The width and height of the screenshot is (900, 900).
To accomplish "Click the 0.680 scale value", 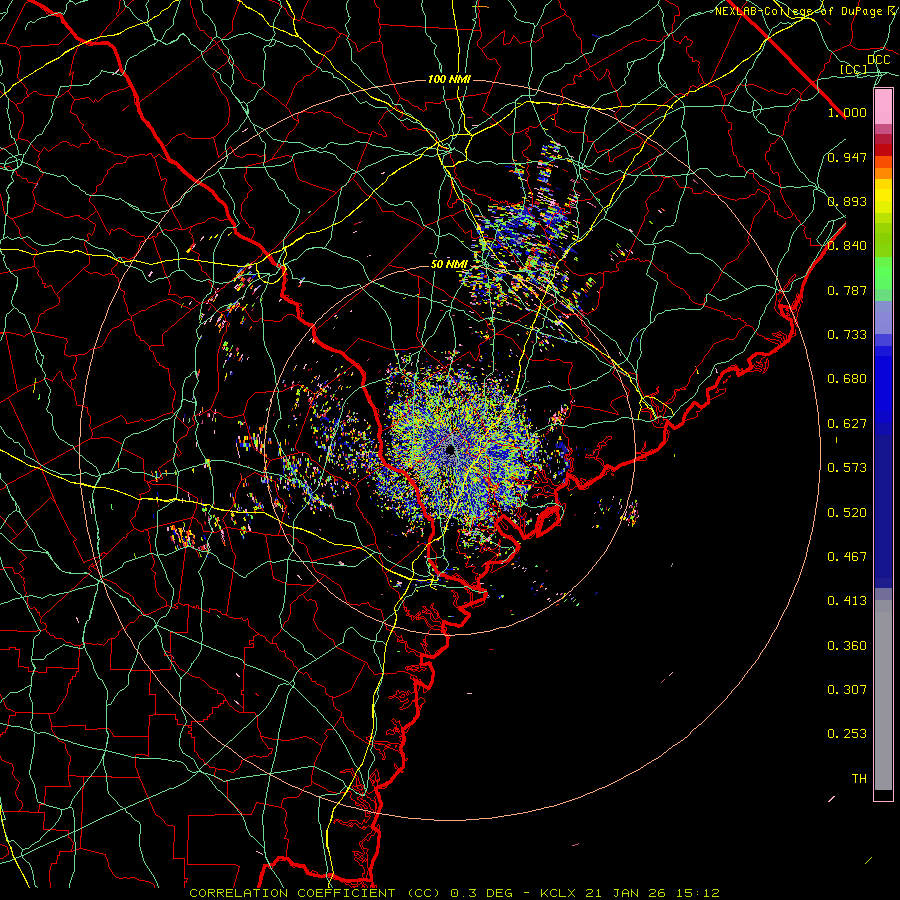I will (847, 379).
